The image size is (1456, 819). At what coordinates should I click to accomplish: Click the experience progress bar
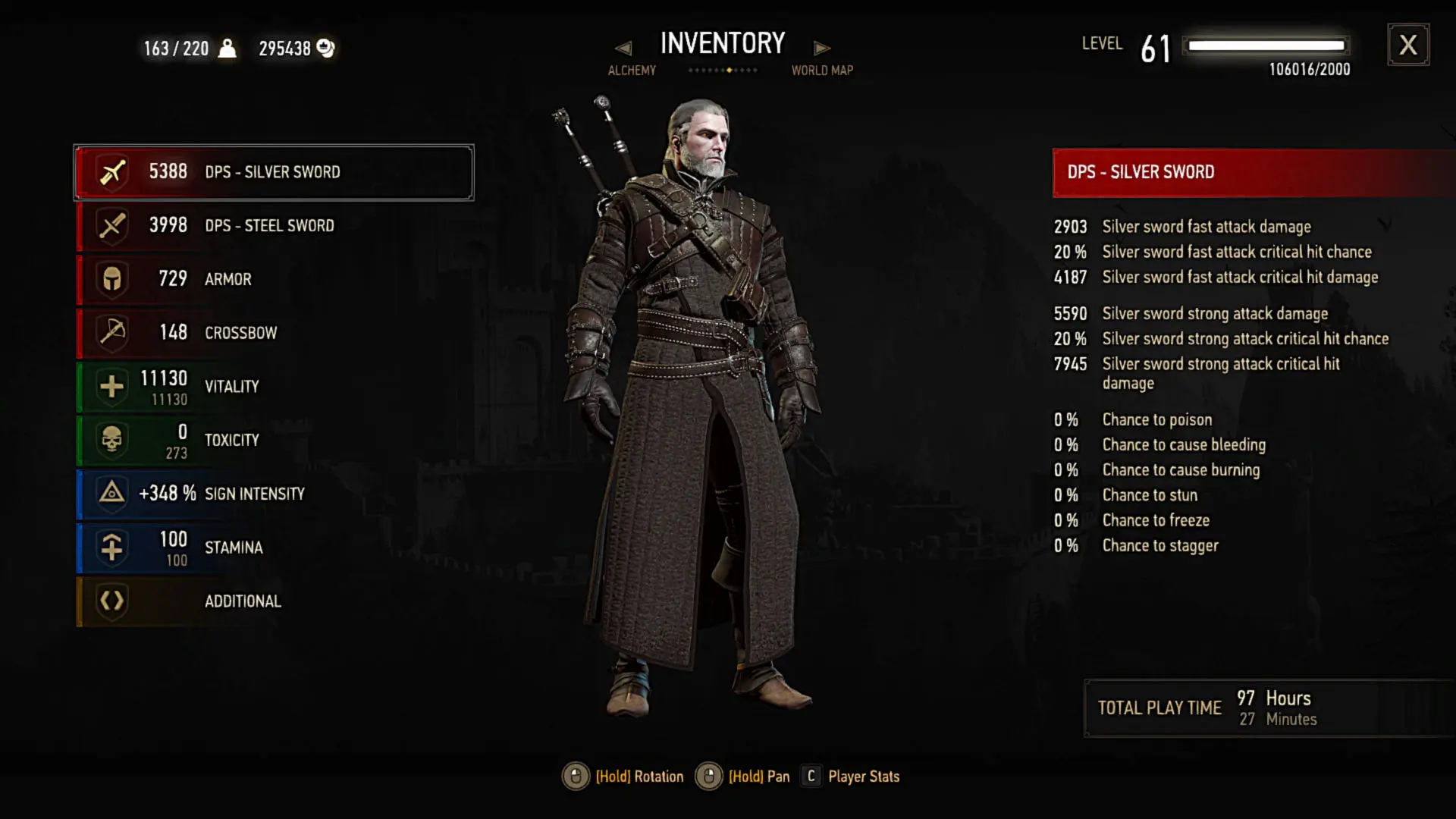pyautogui.click(x=1266, y=46)
